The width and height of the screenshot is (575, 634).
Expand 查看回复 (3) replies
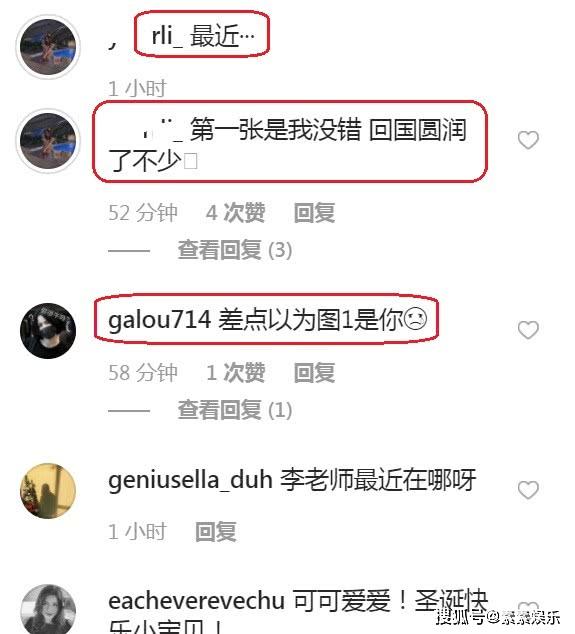tap(235, 250)
